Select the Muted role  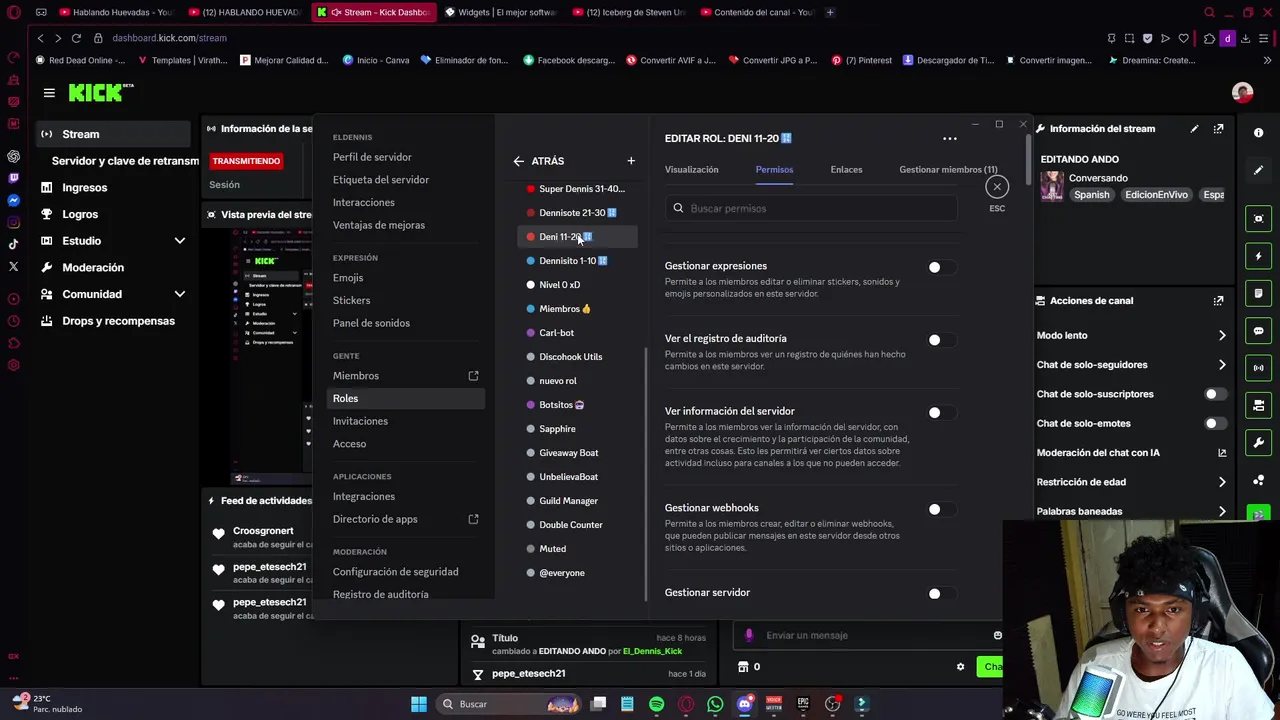[577, 549]
